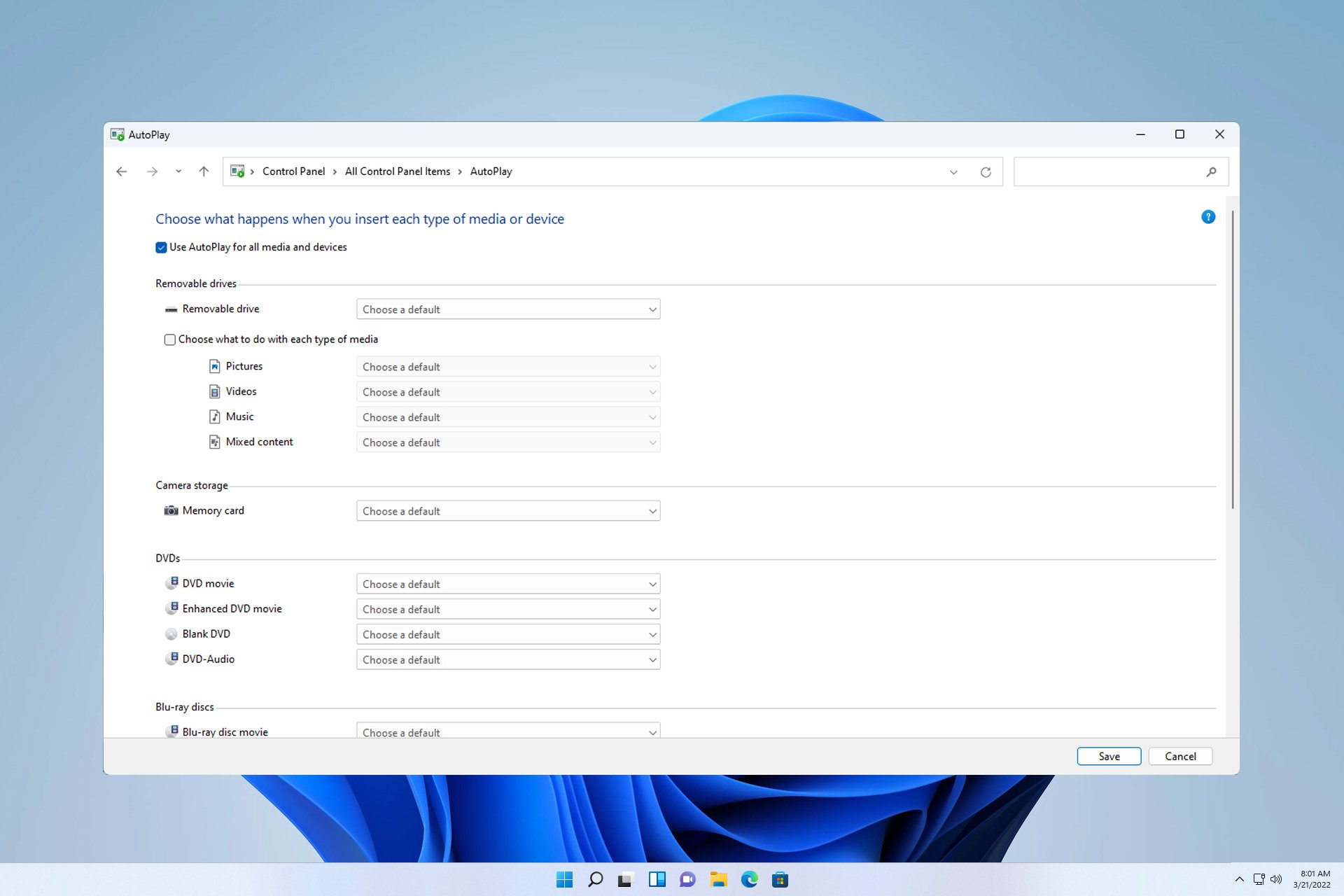Click the volume icon in the system tray

pyautogui.click(x=1276, y=879)
